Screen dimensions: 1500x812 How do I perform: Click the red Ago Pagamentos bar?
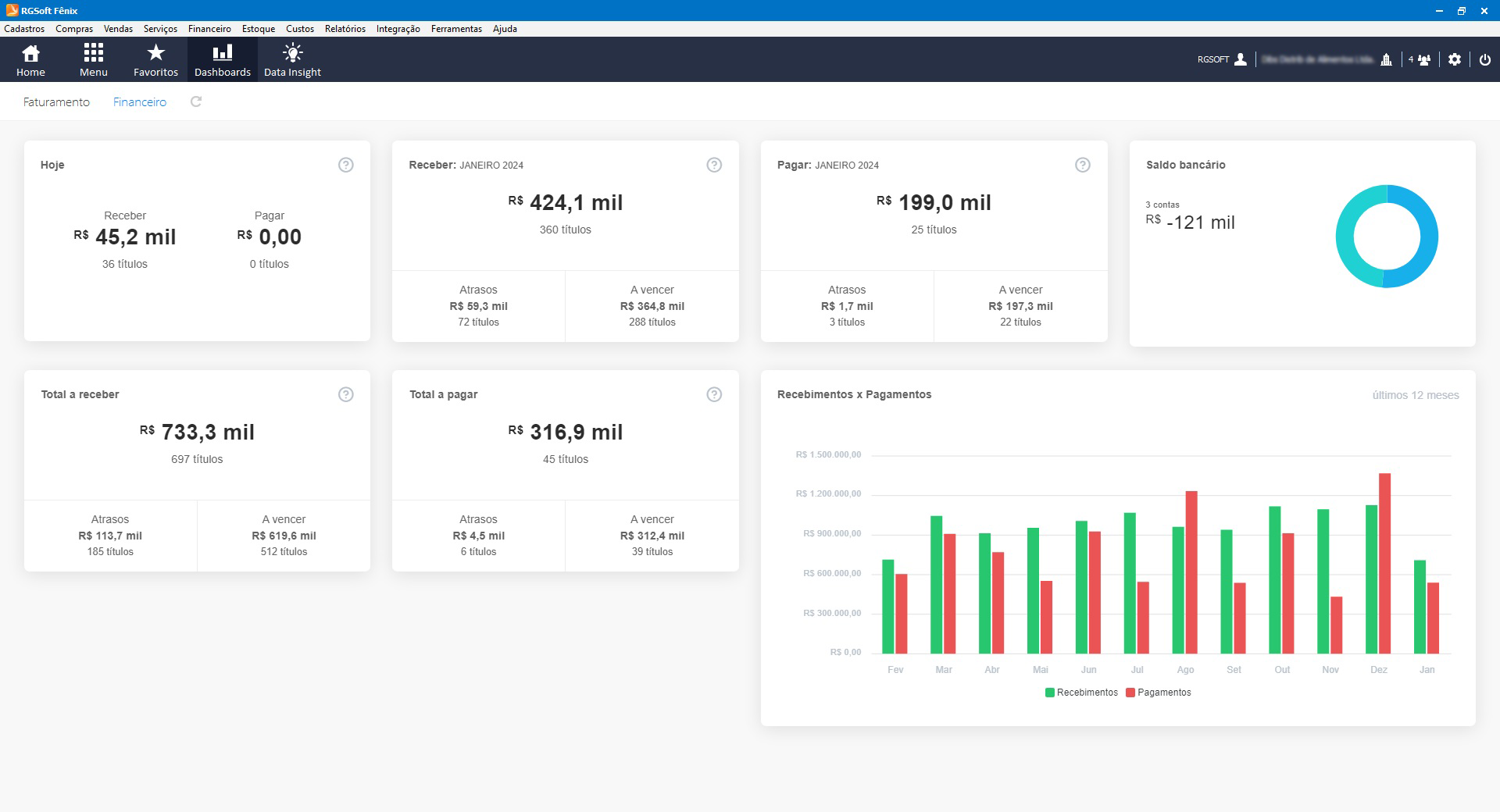coord(1191,572)
